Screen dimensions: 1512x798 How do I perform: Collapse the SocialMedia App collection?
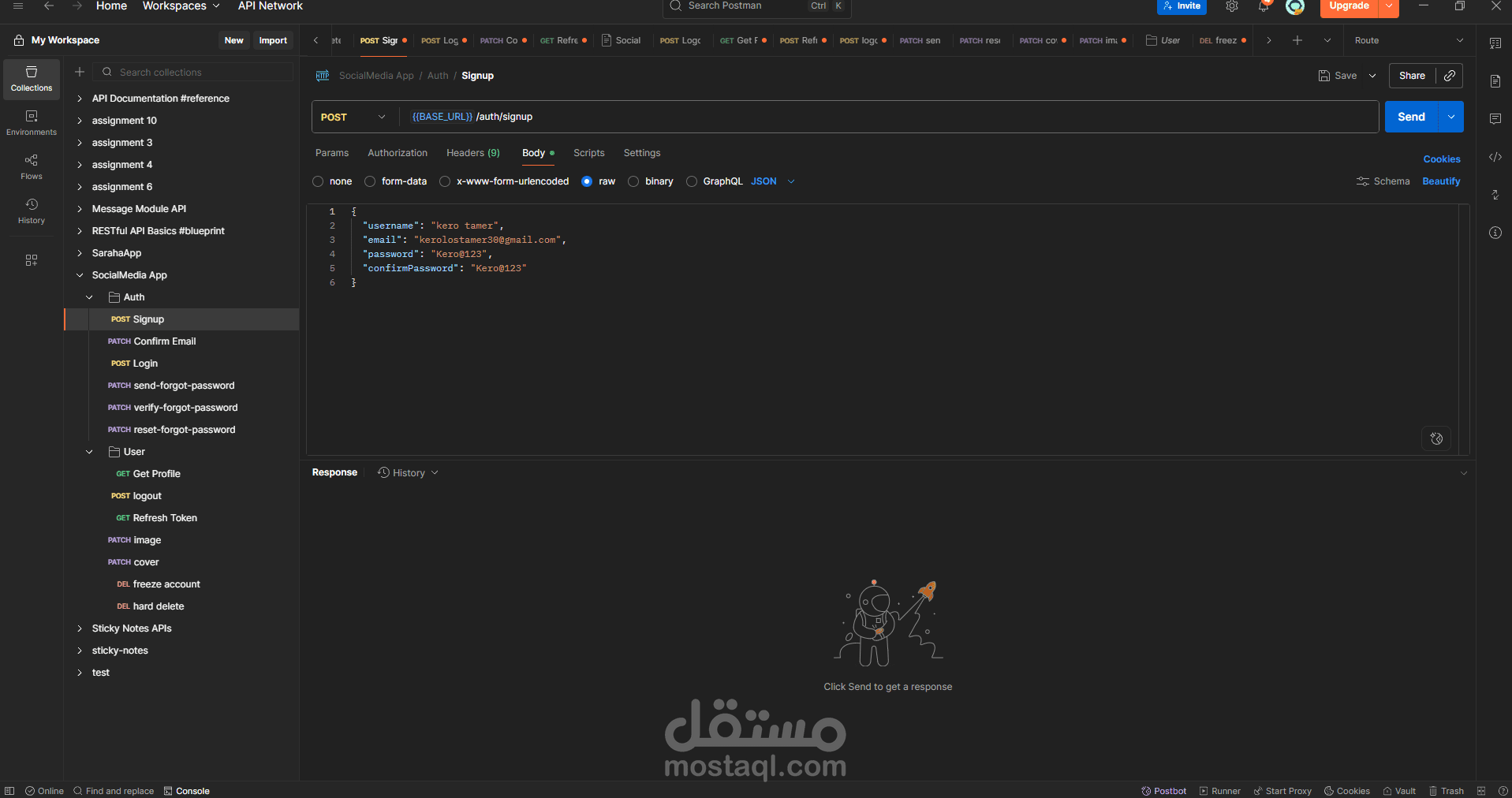[x=80, y=275]
